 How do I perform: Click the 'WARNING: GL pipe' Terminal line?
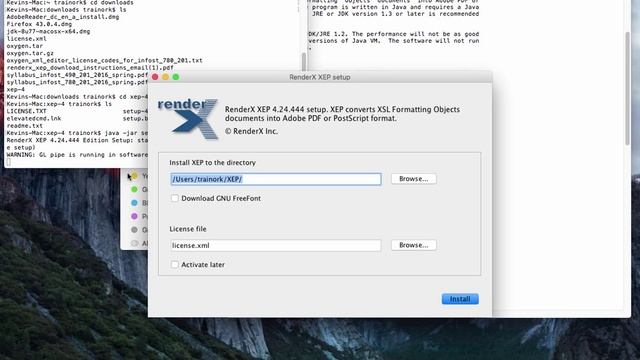click(77, 155)
